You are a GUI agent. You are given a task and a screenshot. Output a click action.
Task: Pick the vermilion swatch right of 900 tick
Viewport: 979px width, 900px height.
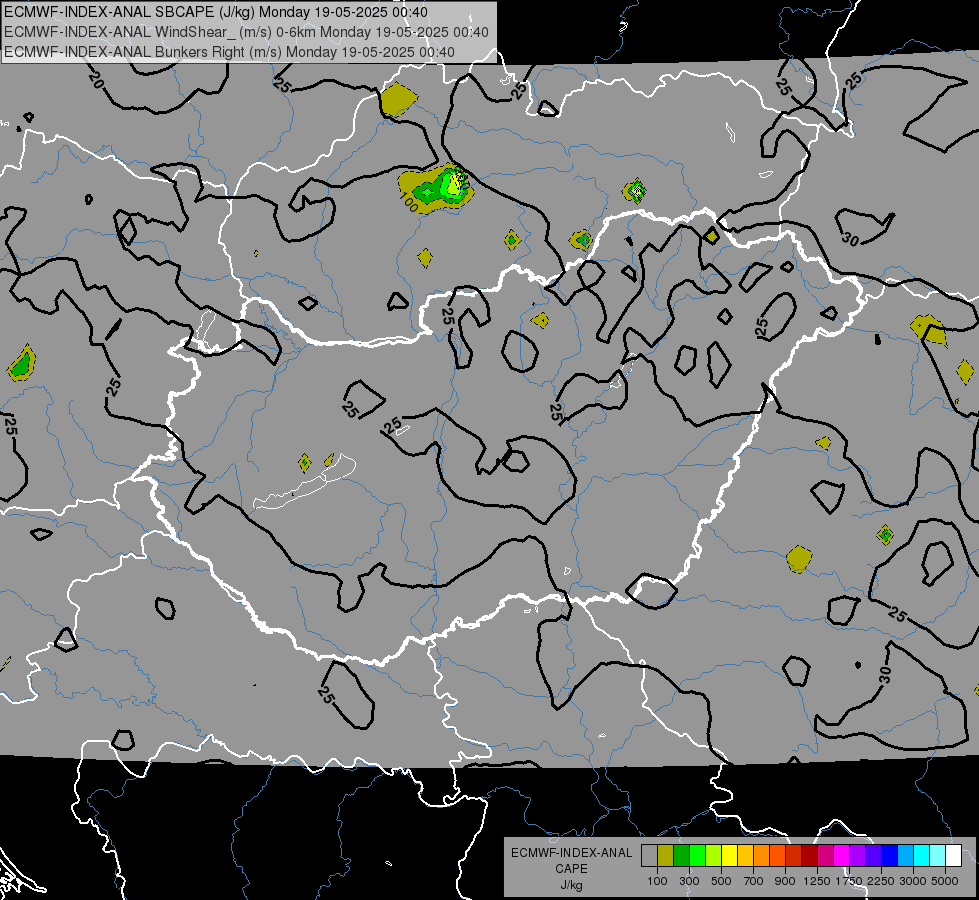tap(793, 856)
